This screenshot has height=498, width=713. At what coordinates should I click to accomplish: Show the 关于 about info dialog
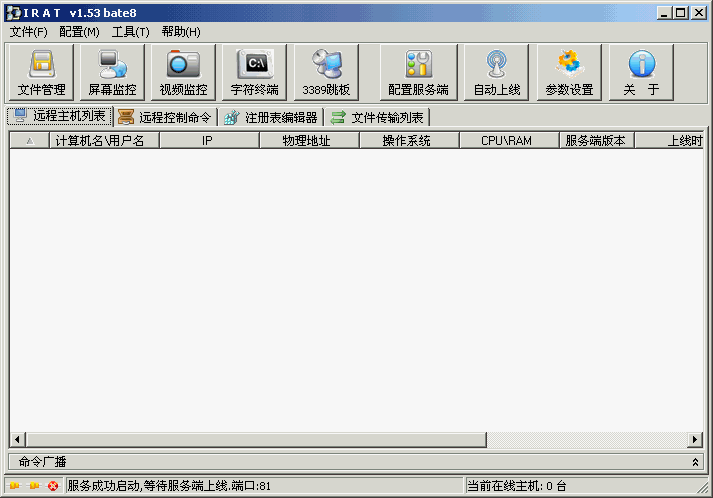pyautogui.click(x=641, y=73)
